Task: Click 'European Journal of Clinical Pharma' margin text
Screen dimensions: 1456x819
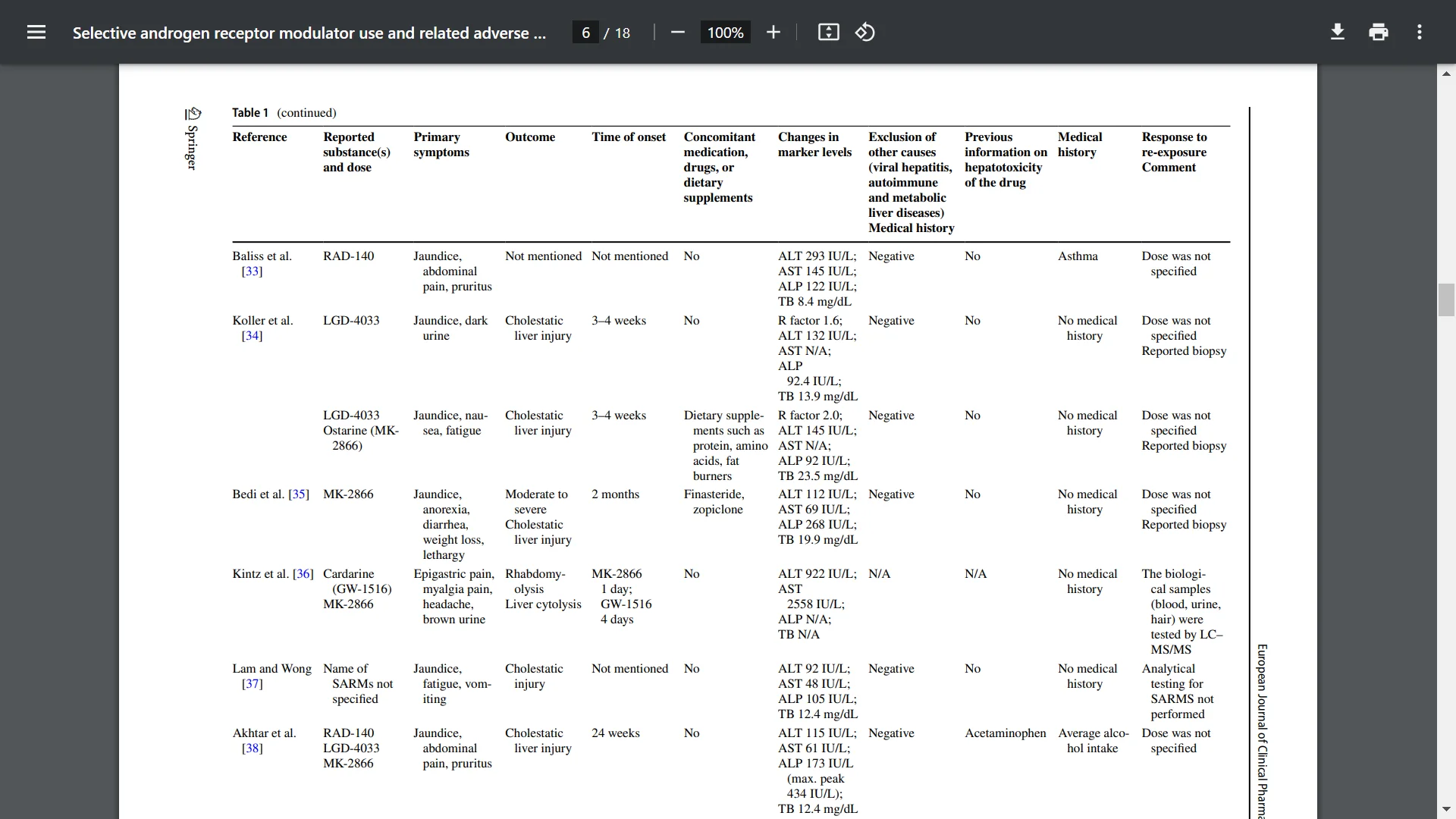Action: (1262, 731)
